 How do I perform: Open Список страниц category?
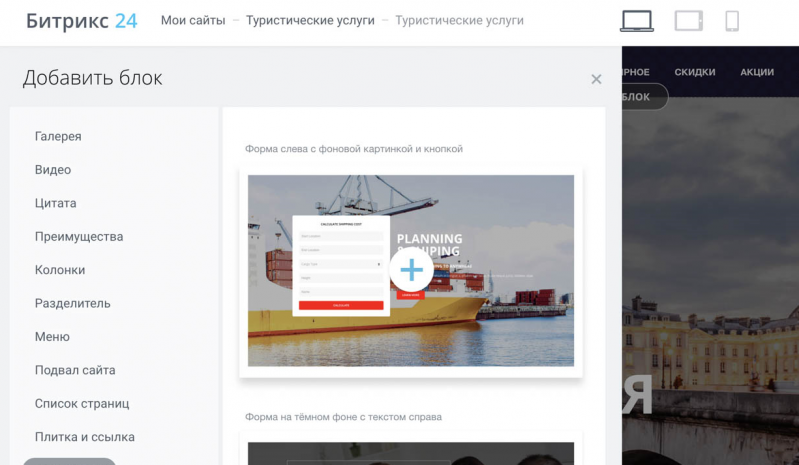[82, 404]
